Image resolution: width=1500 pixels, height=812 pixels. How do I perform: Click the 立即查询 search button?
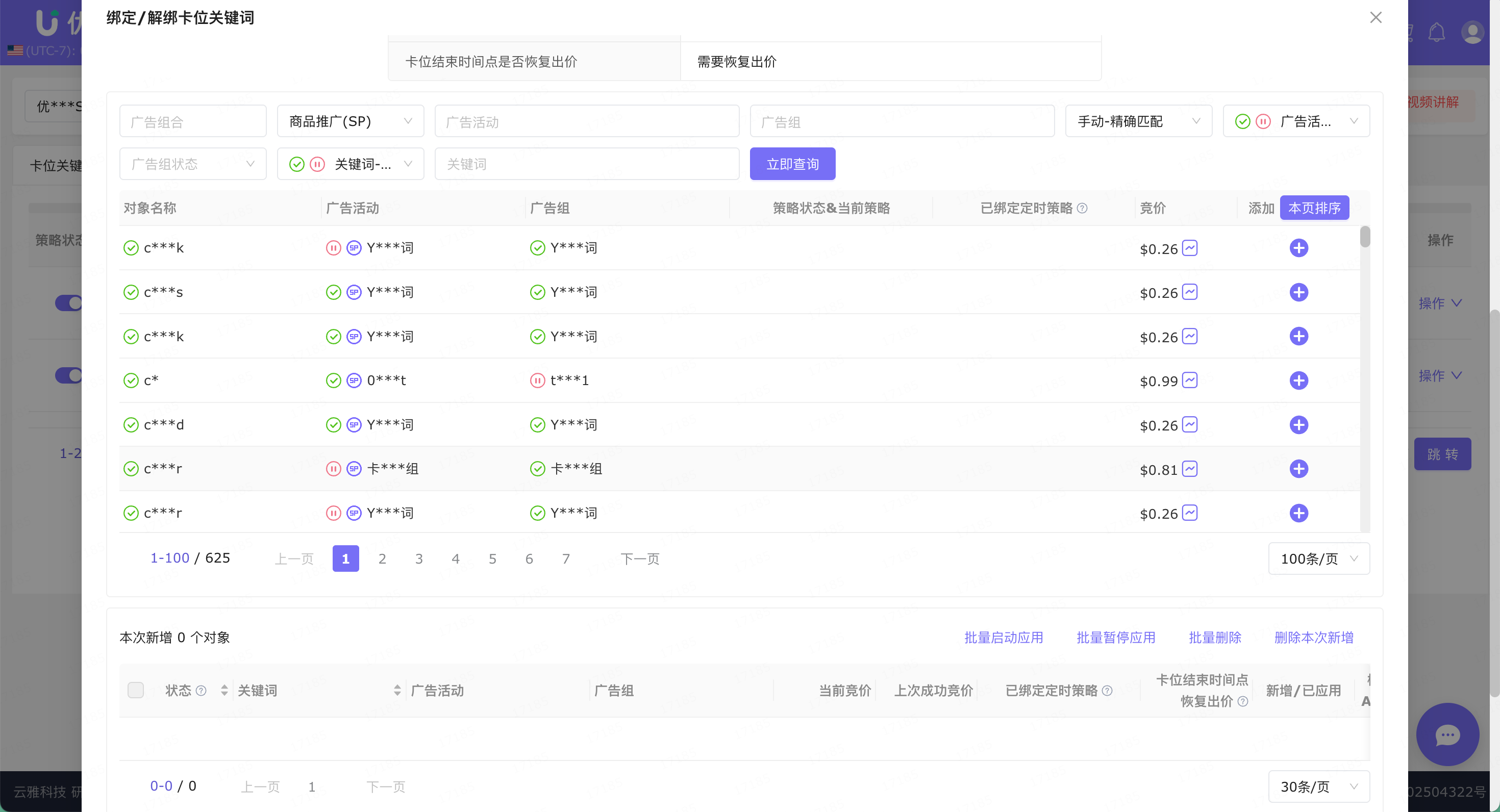click(x=792, y=164)
